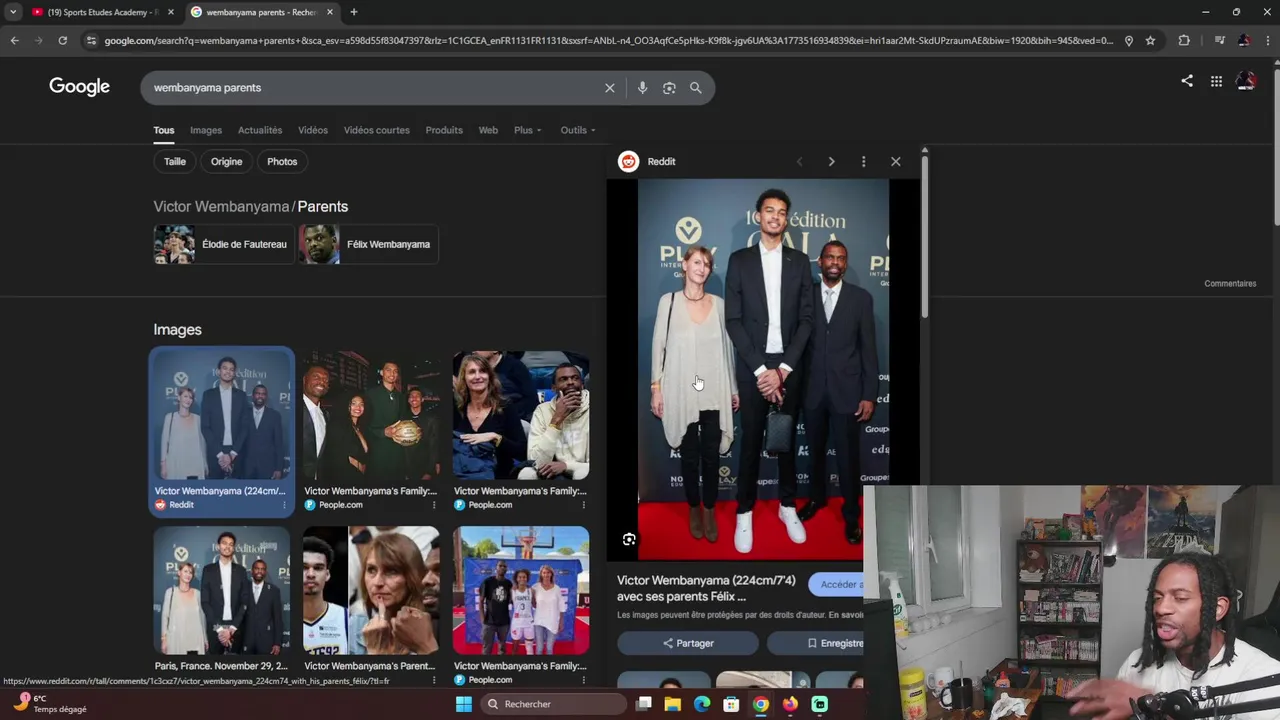Start voice search with microphone icon
This screenshot has width=1280, height=720.
pos(642,88)
